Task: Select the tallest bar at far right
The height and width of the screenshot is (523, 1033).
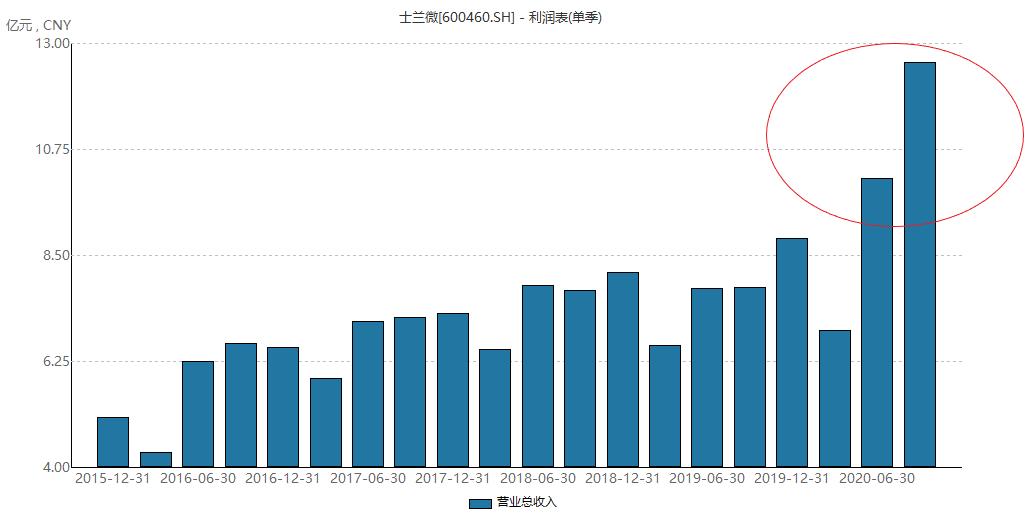Action: tap(920, 265)
